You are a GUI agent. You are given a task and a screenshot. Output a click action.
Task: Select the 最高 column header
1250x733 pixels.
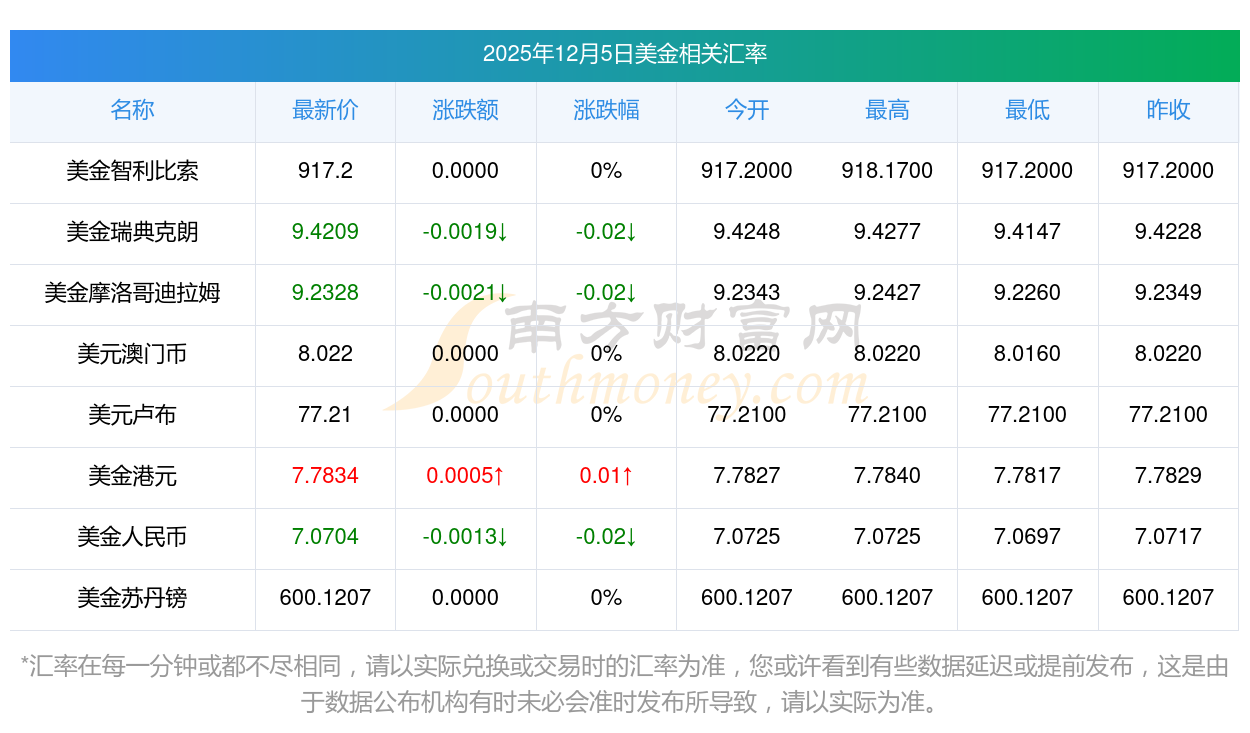(887, 110)
